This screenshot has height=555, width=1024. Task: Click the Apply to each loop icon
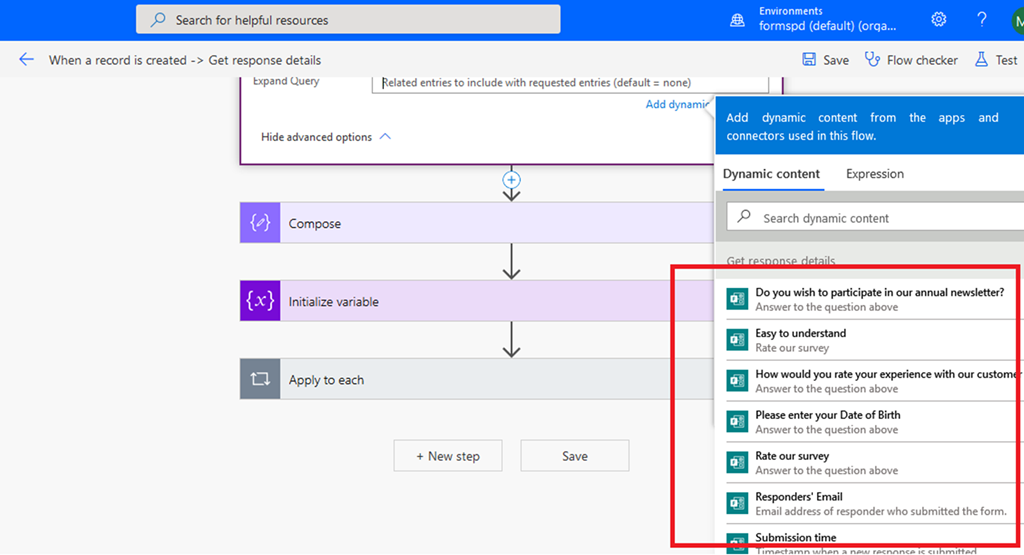[x=260, y=379]
